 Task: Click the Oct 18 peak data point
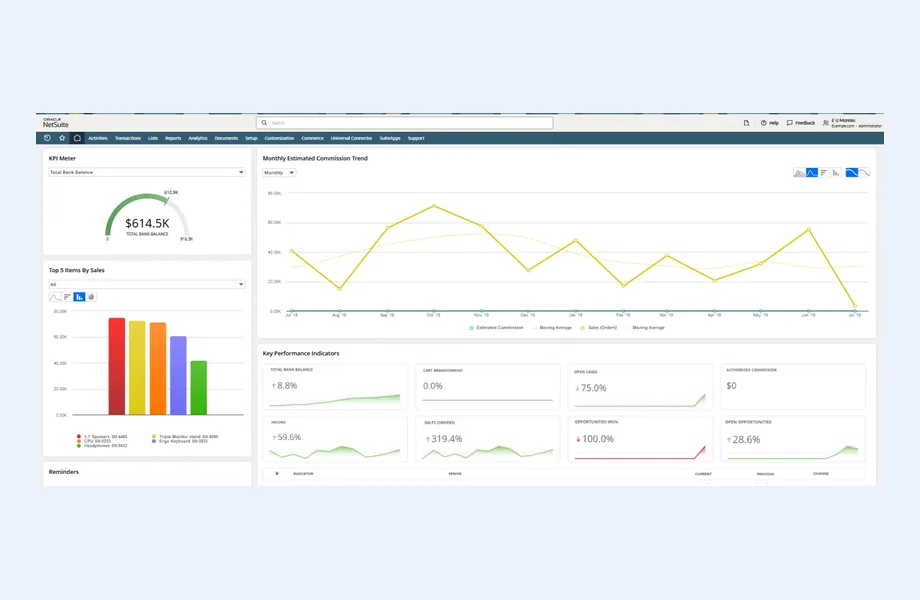click(434, 206)
